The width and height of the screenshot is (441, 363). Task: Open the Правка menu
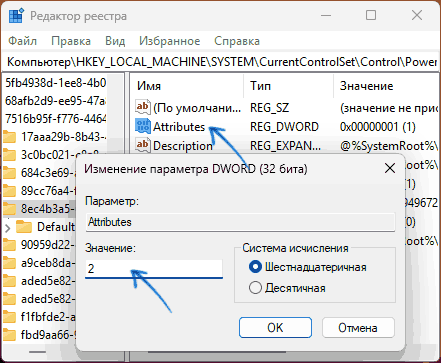(71, 41)
